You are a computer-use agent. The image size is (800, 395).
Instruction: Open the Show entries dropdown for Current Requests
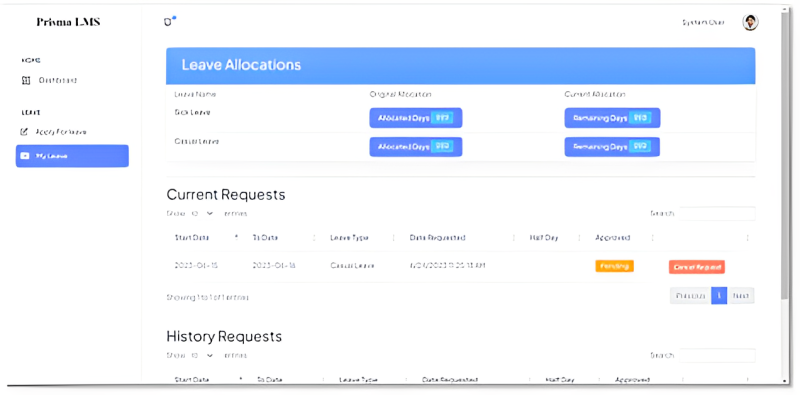click(202, 213)
